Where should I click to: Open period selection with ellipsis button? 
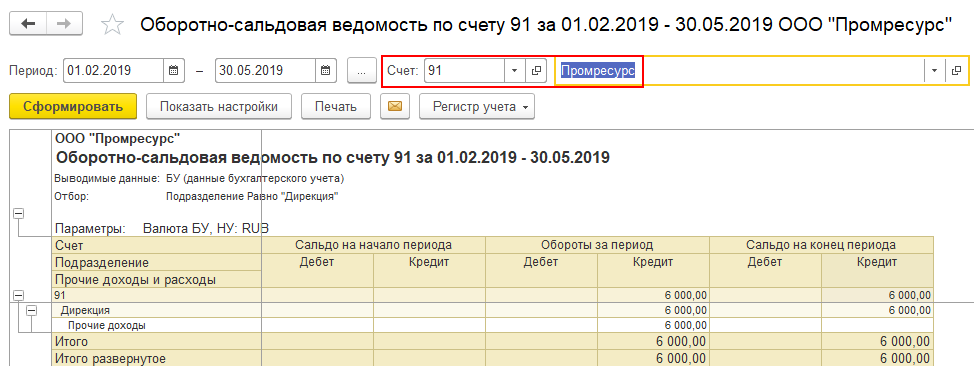[x=362, y=71]
